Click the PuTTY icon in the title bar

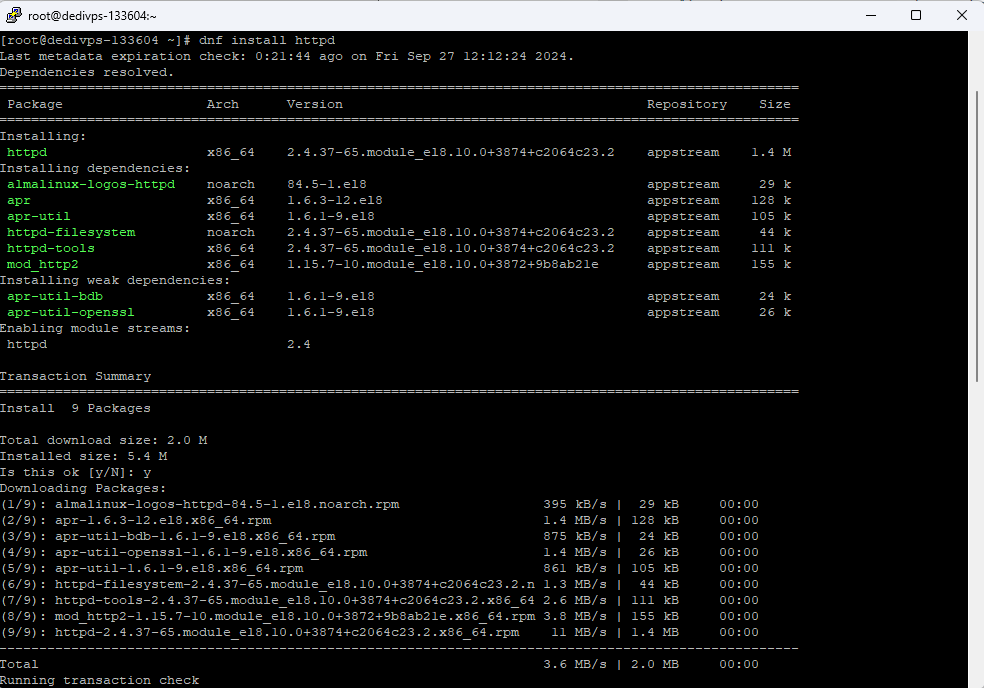[13, 15]
